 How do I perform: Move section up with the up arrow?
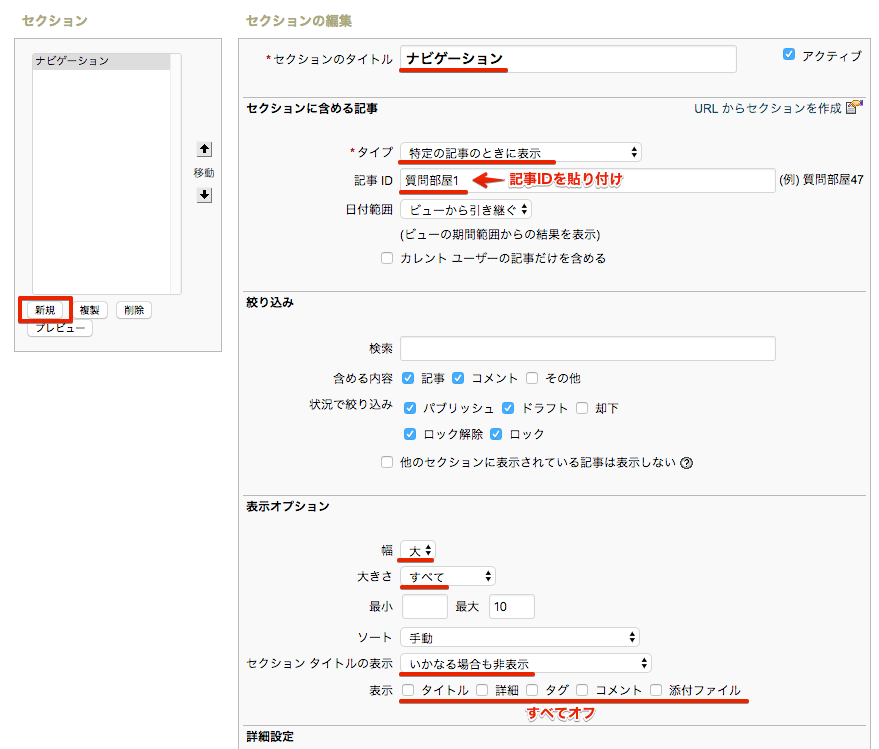(x=205, y=149)
